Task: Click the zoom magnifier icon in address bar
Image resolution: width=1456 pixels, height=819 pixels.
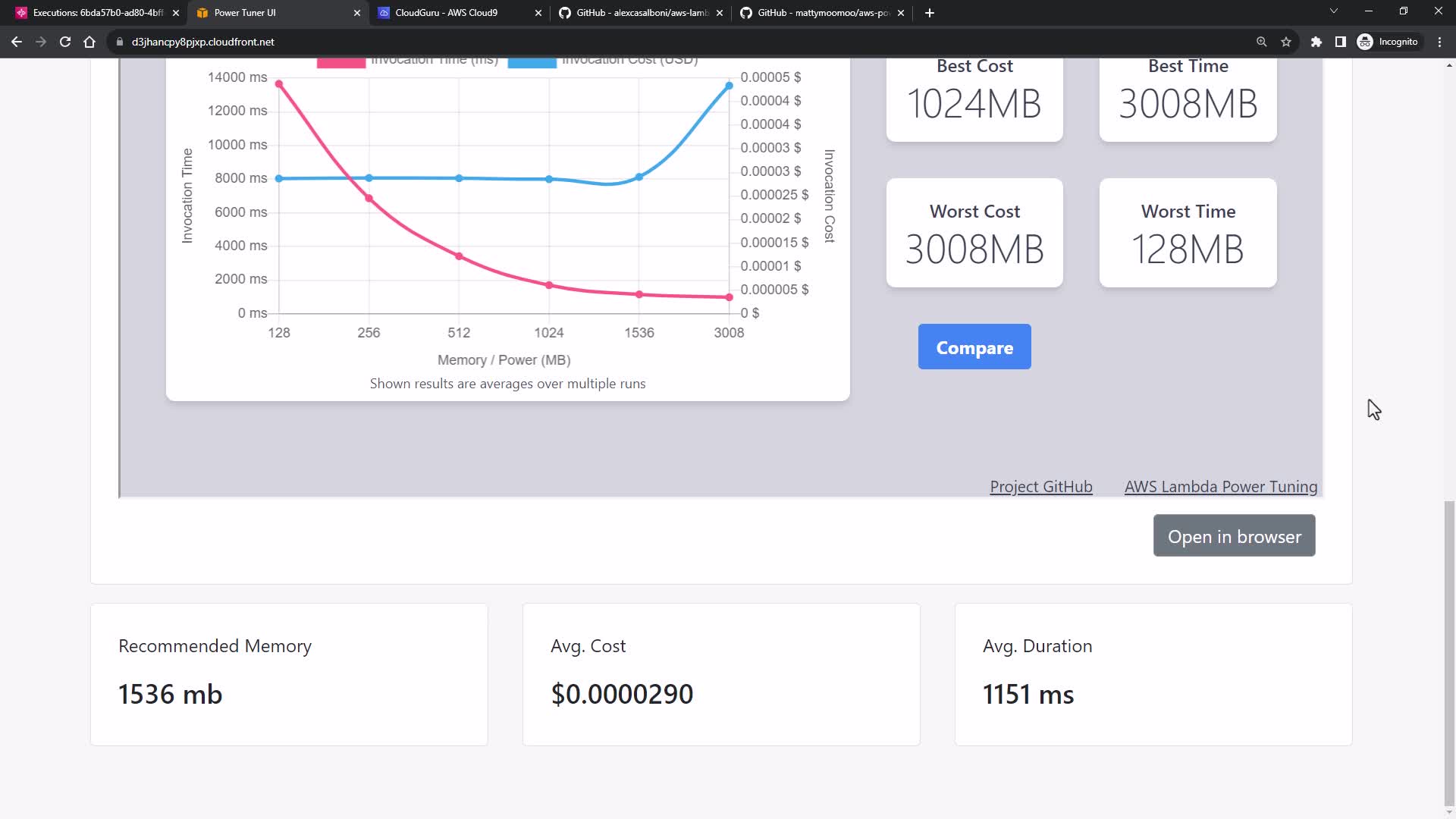Action: pyautogui.click(x=1262, y=42)
